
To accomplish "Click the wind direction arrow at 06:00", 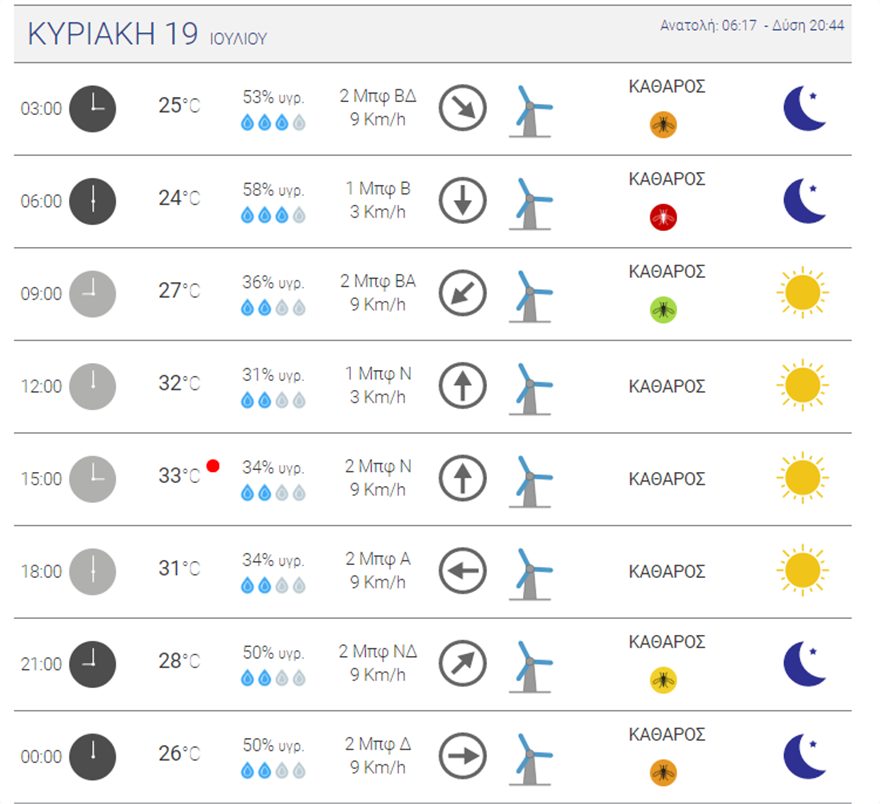I will coord(463,201).
